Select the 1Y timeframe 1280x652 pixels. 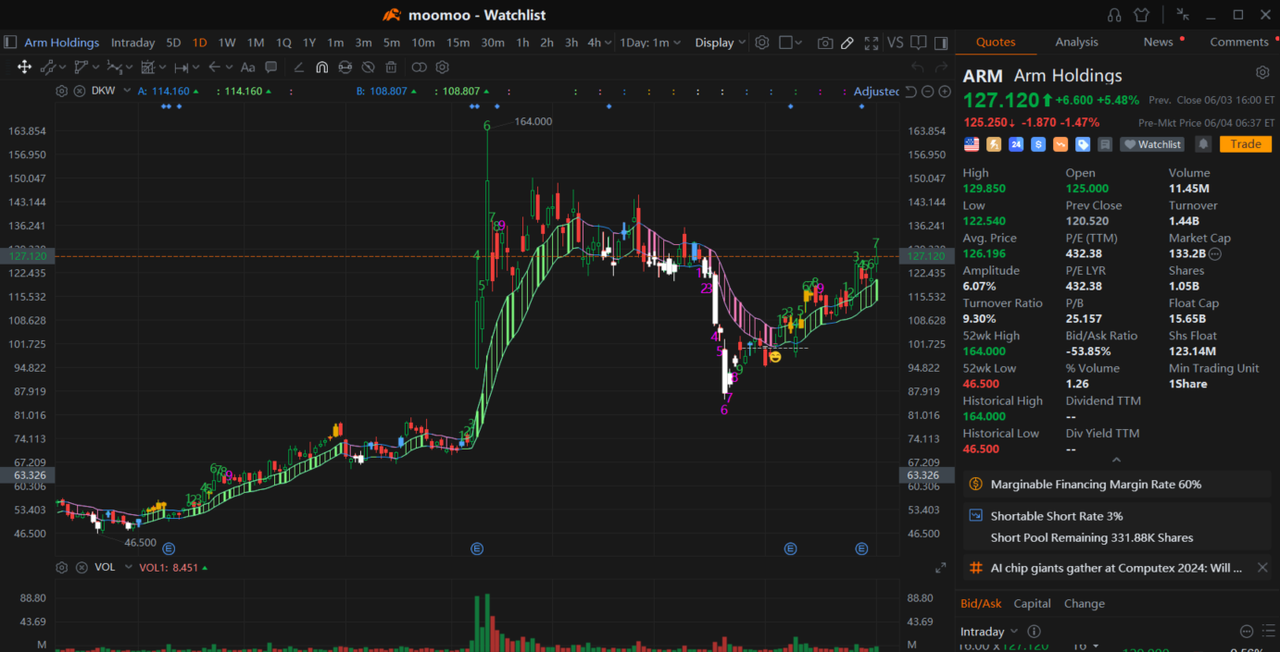(309, 43)
